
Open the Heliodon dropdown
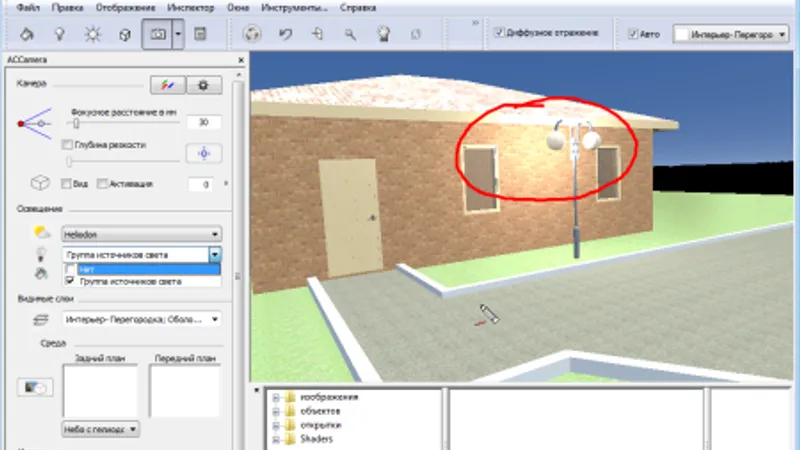pos(141,234)
